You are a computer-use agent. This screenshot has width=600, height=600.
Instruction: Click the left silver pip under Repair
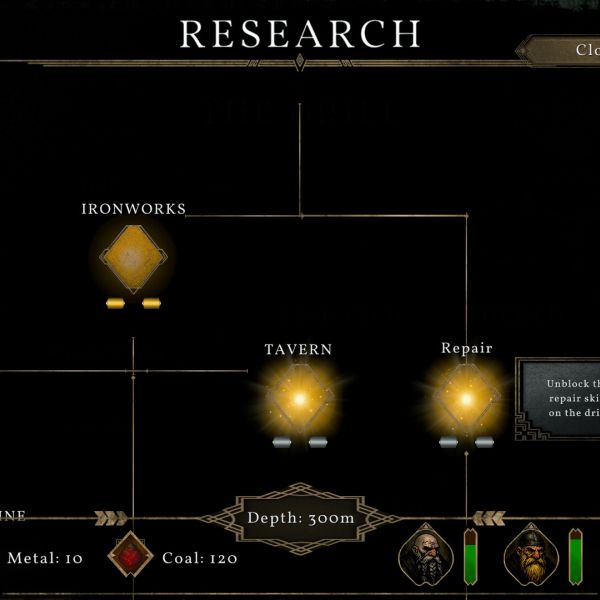tap(449, 441)
